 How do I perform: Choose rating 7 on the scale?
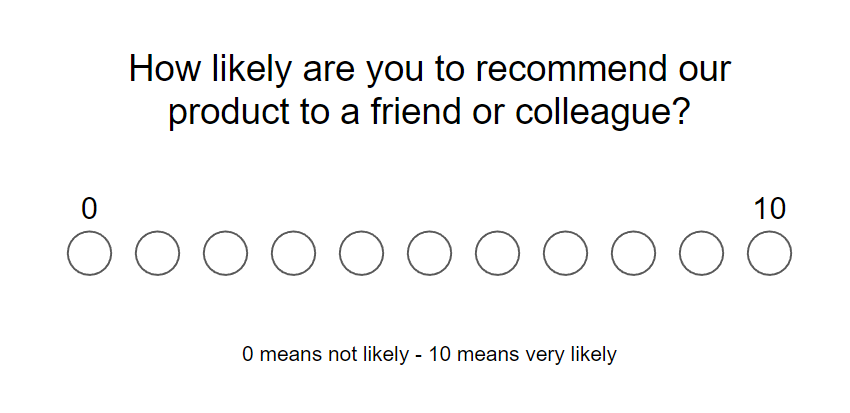565,253
